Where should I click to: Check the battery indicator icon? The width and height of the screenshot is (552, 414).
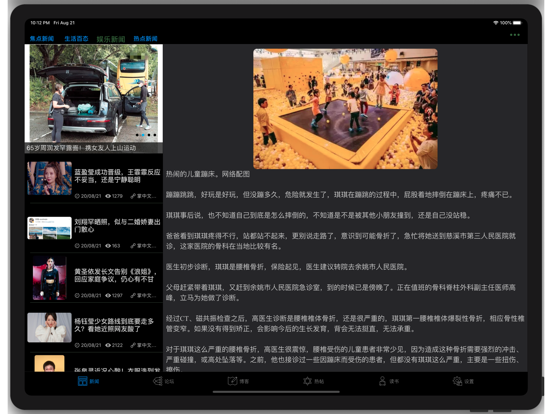(x=517, y=23)
